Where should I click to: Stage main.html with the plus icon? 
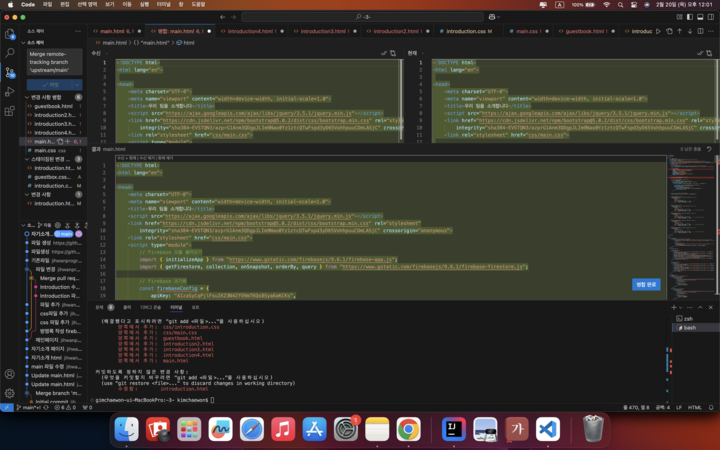point(68,141)
